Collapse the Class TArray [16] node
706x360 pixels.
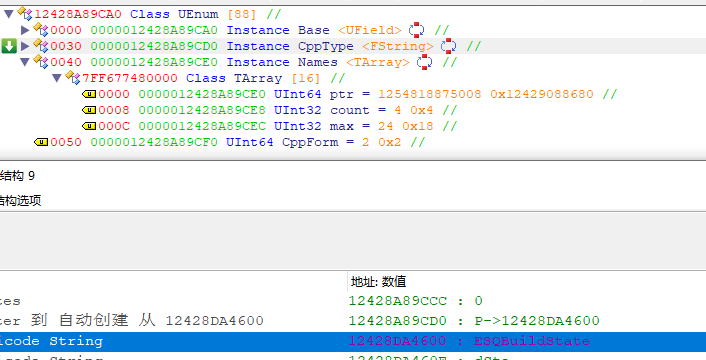(57, 78)
